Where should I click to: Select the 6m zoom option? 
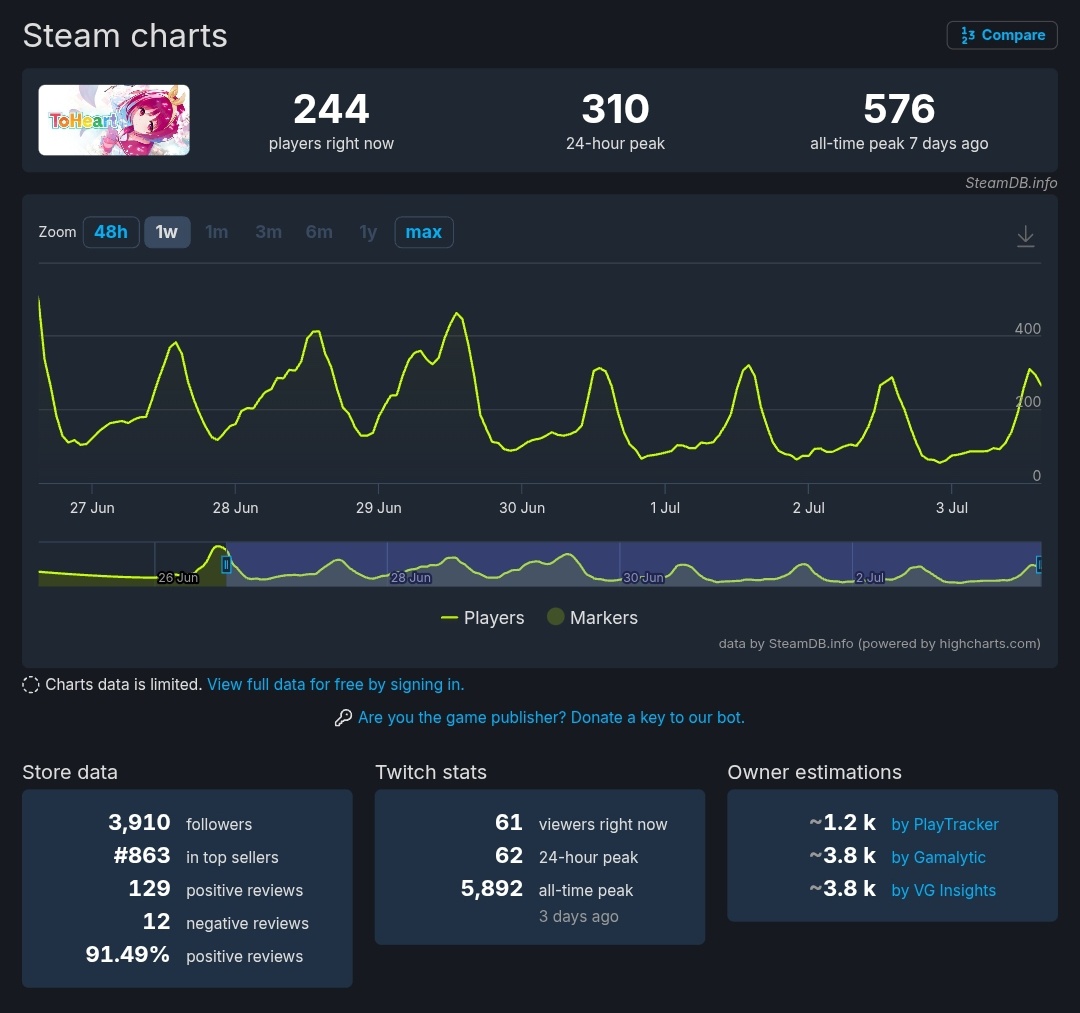click(x=319, y=232)
